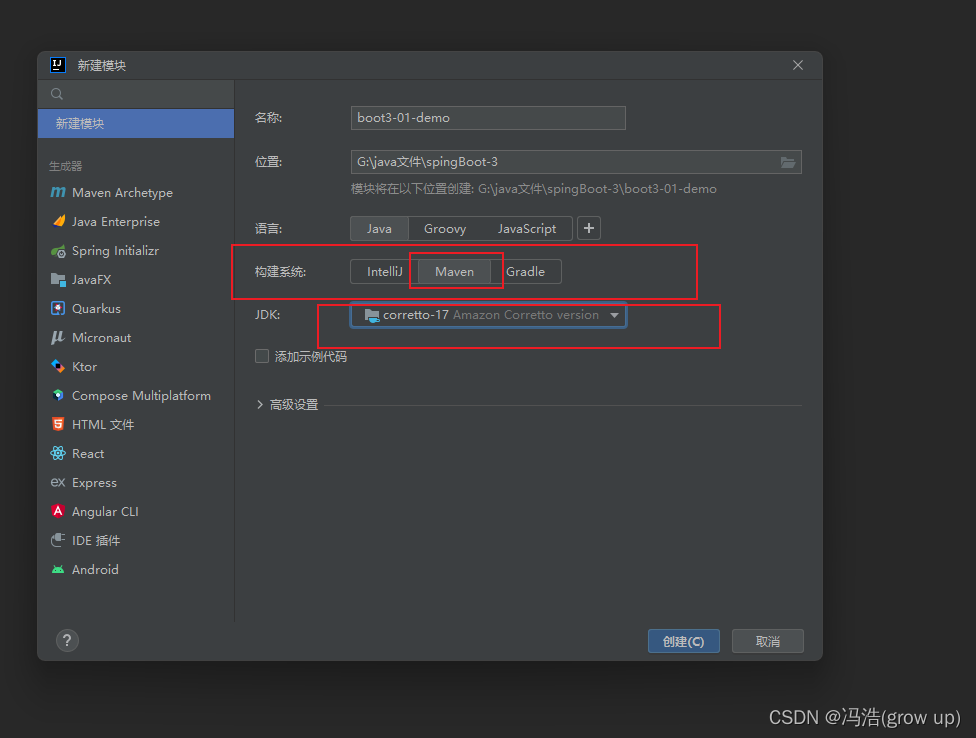Enable the add sample code checkbox
The image size is (976, 738).
(262, 356)
